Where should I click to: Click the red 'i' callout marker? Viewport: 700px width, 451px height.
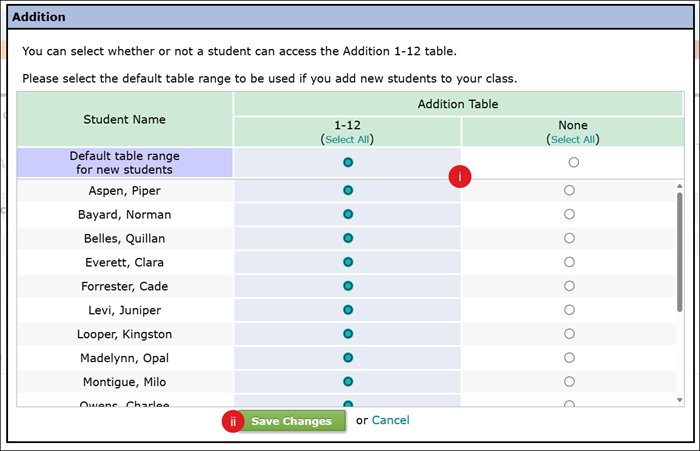(x=460, y=176)
